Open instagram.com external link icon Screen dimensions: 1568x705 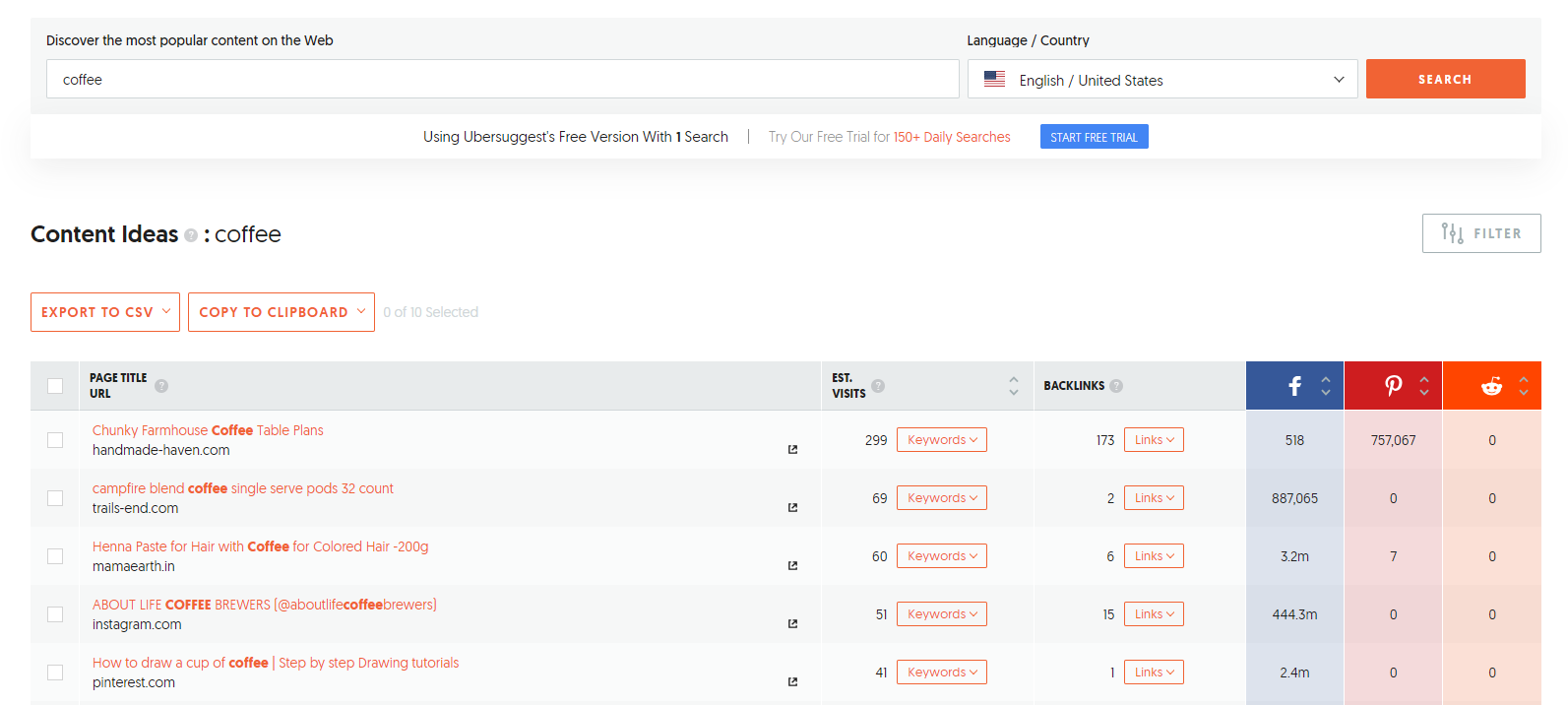792,624
